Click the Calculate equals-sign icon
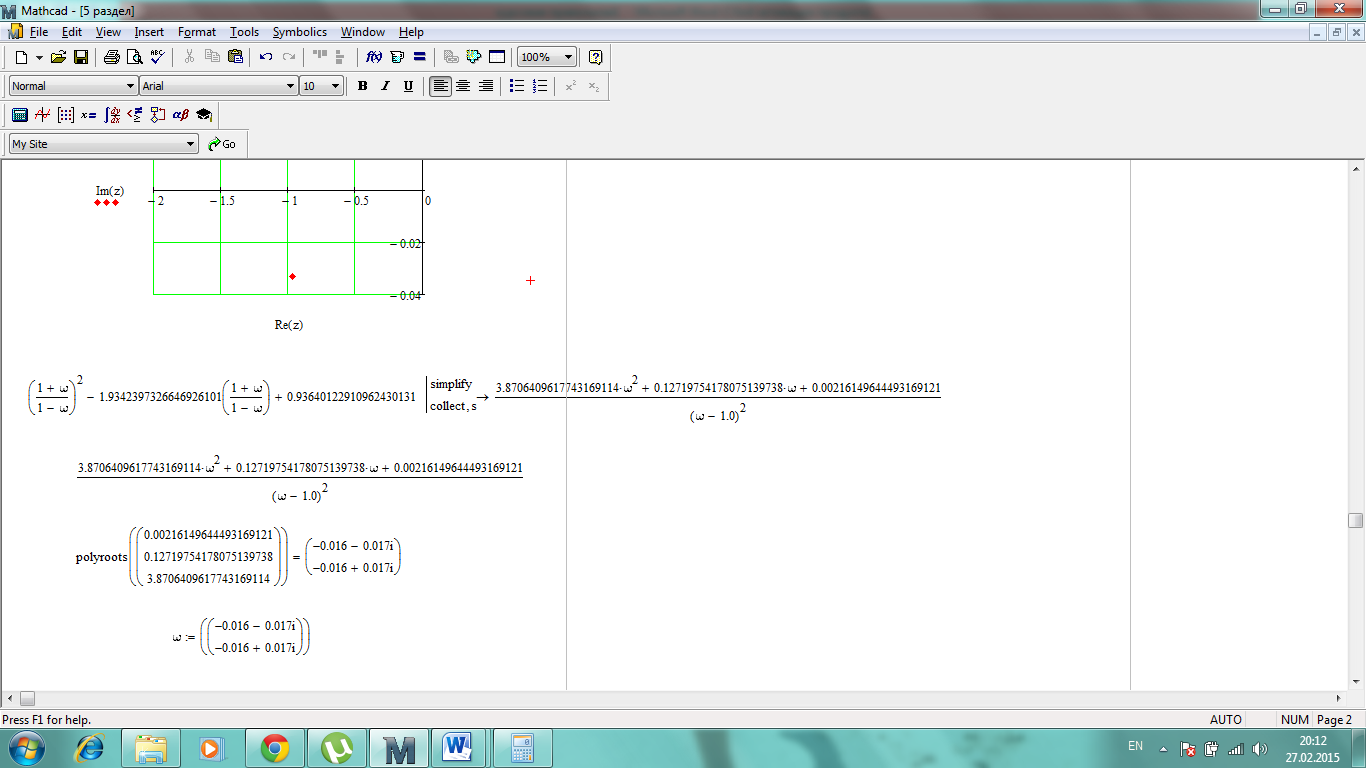Screen dimensions: 1366x768 pos(420,57)
